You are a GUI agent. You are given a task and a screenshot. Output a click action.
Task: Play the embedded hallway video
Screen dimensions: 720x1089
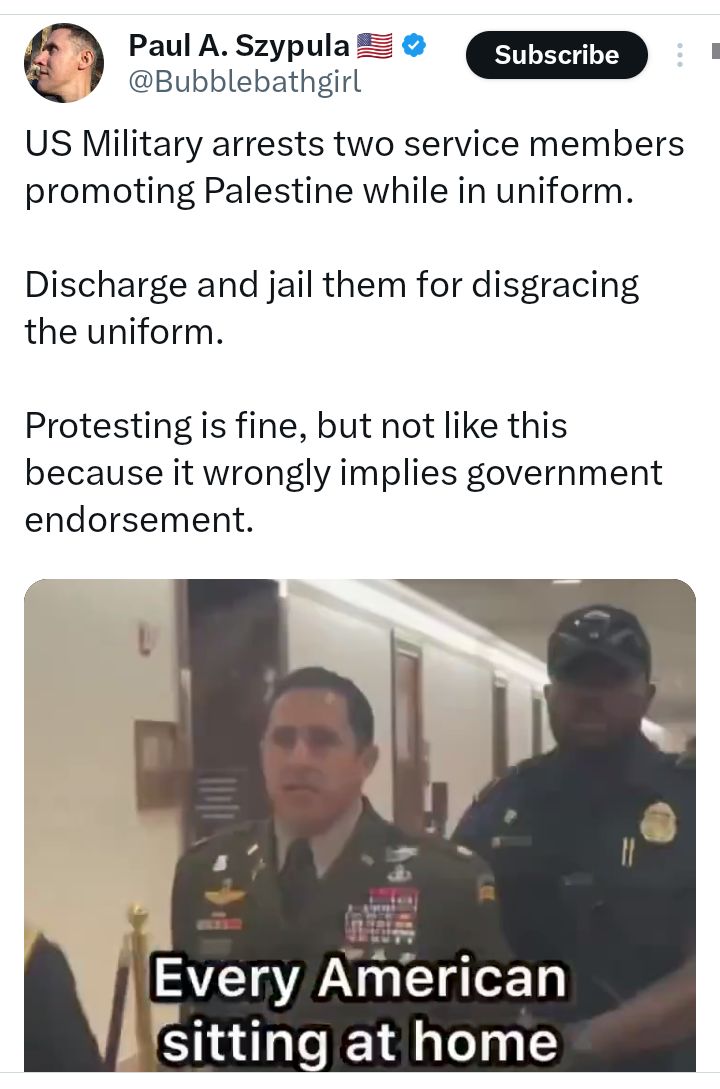(360, 825)
